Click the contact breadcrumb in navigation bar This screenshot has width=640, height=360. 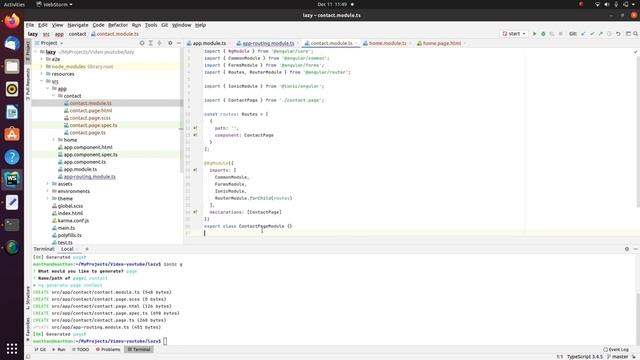click(77, 34)
